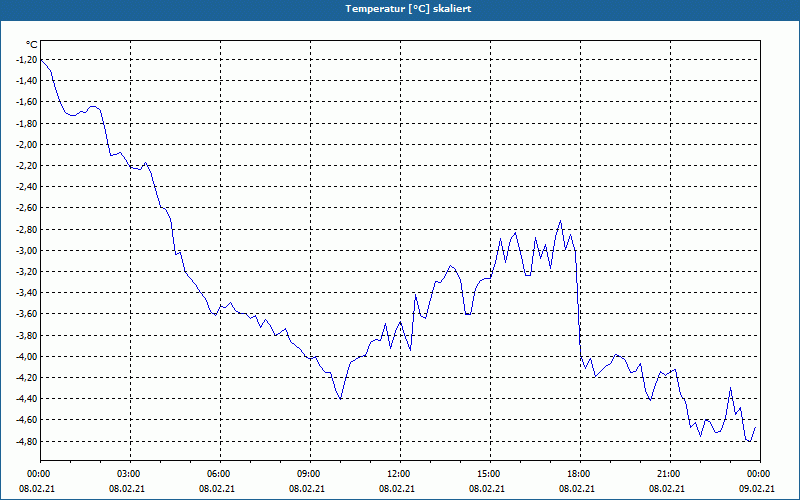Select the -3,80 y-axis label
This screenshot has height=500, width=800.
[x=27, y=336]
